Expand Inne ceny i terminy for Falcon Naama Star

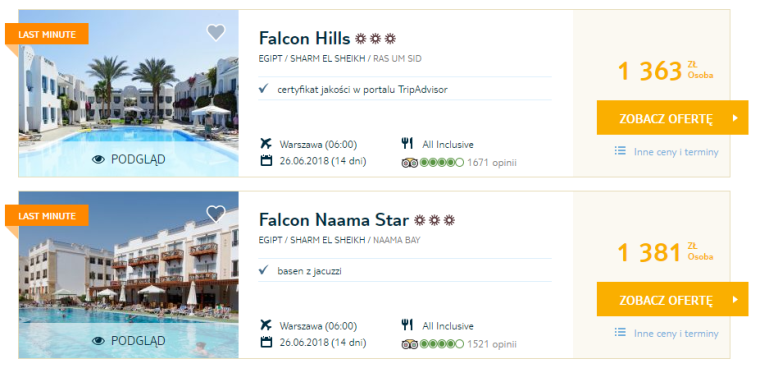pos(676,333)
